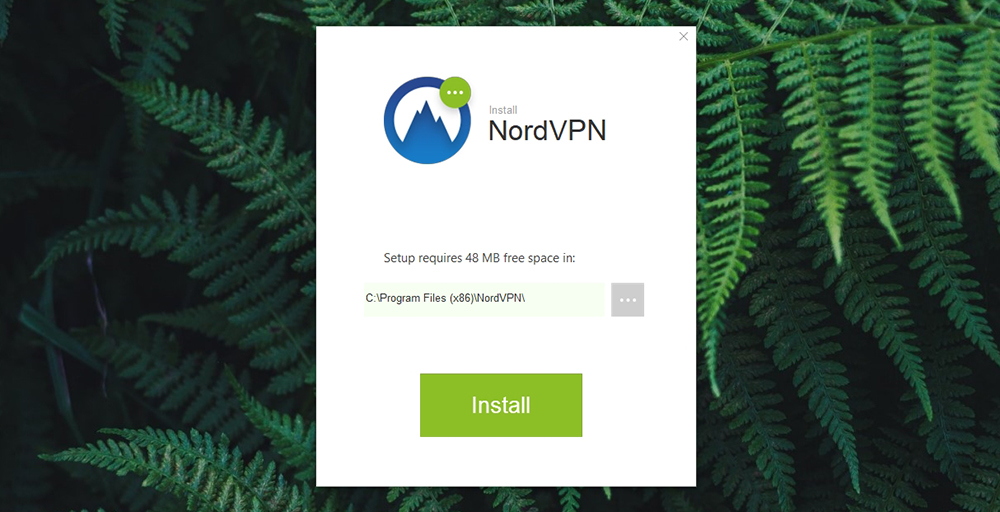Place cursor after NordVPN\ in path
The height and width of the screenshot is (512, 1000).
click(527, 298)
